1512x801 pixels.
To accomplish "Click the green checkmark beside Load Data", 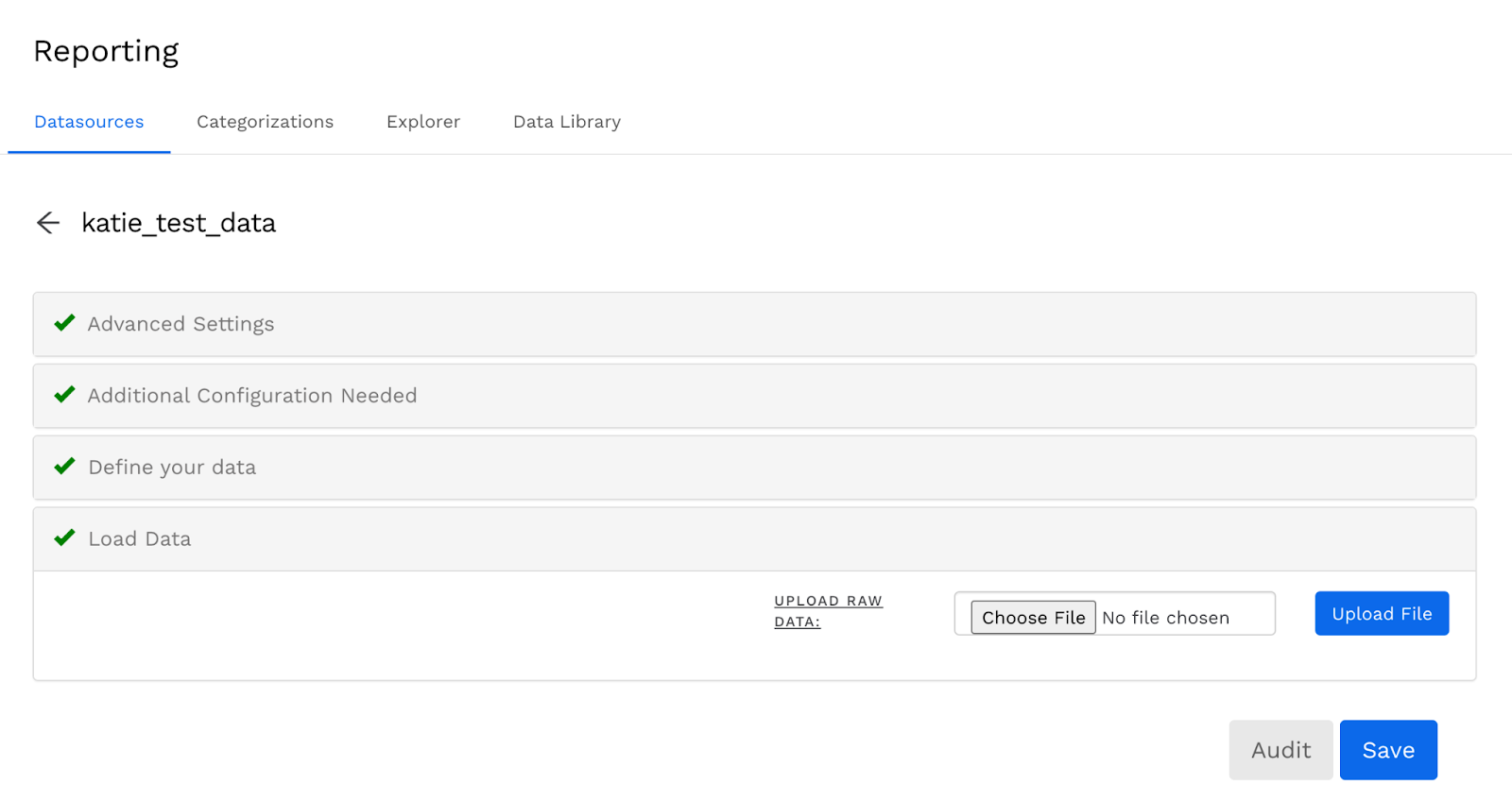I will point(64,538).
